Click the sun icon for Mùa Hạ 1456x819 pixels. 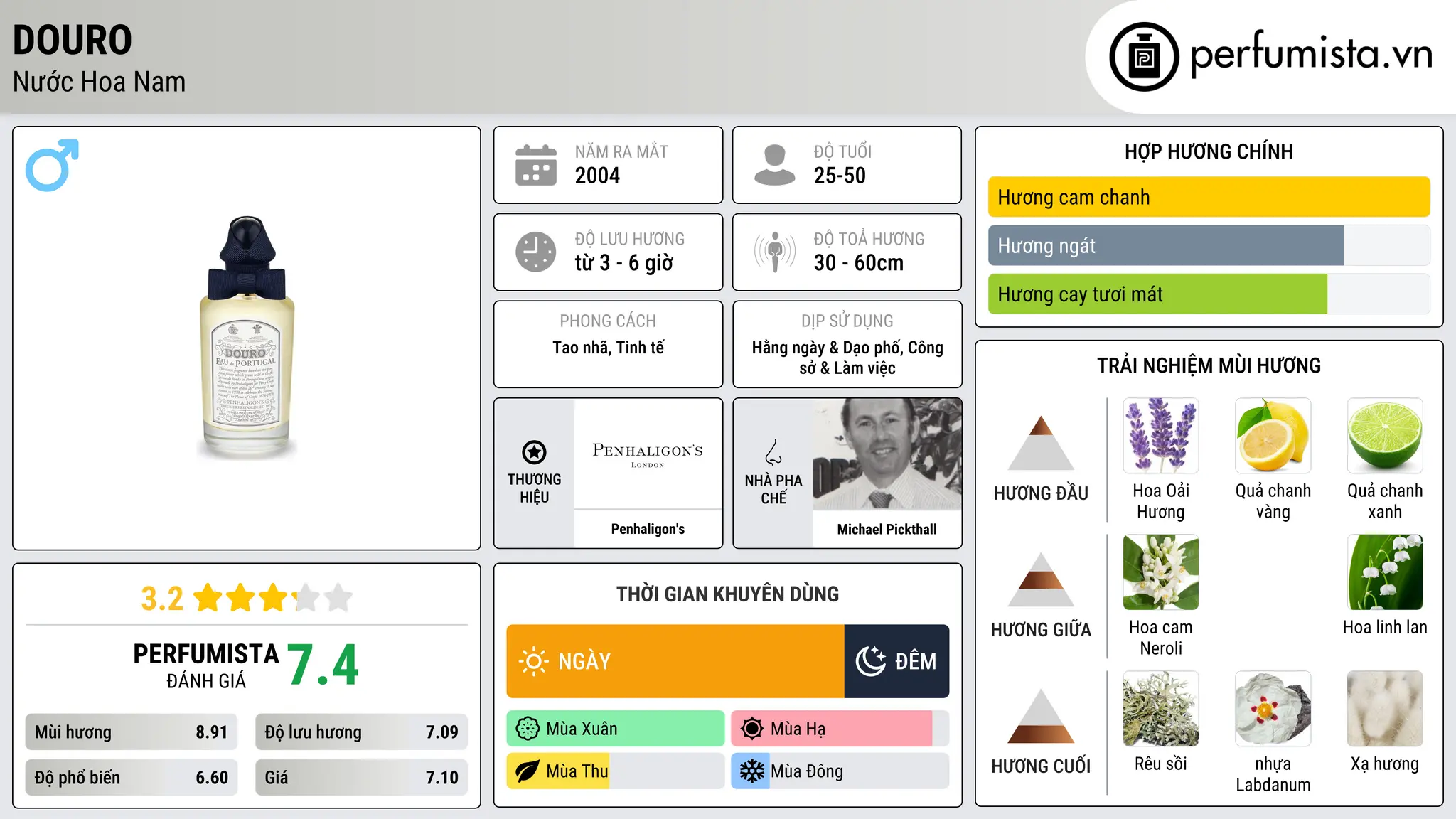751,729
